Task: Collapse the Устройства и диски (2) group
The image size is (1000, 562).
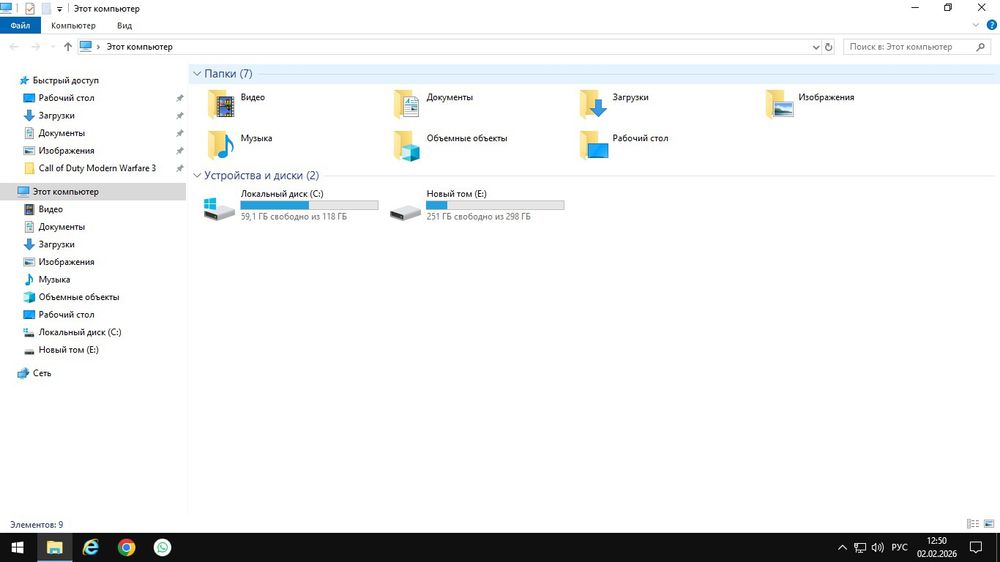Action: click(x=197, y=175)
